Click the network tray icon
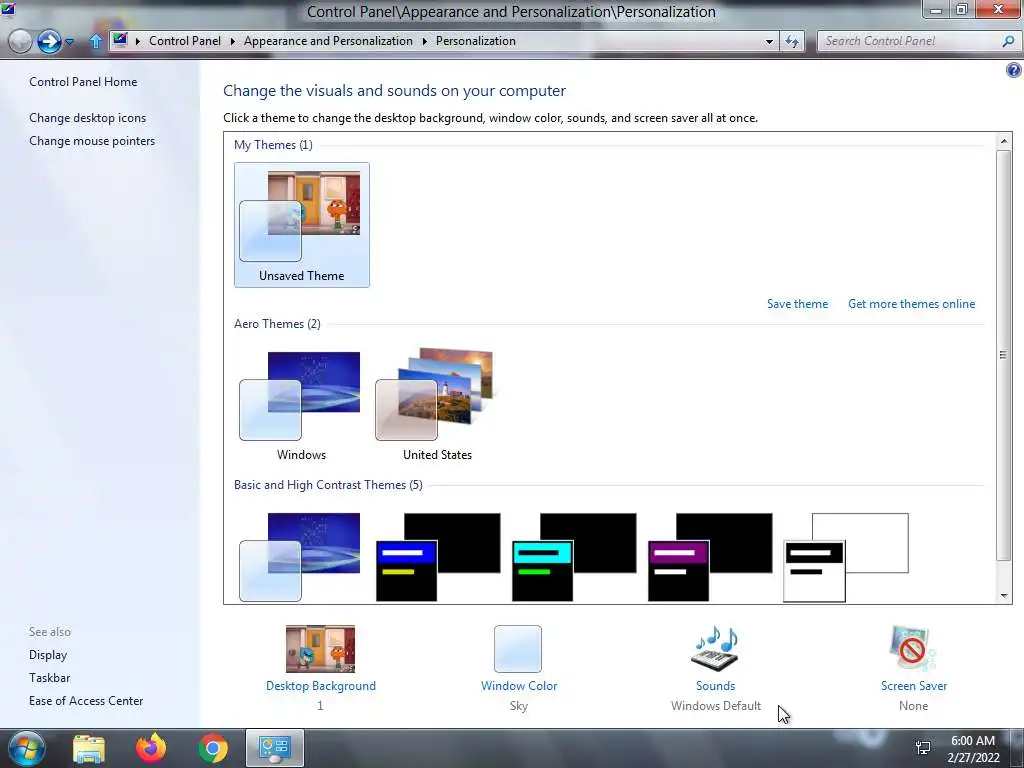The height and width of the screenshot is (768, 1024). coord(923,748)
